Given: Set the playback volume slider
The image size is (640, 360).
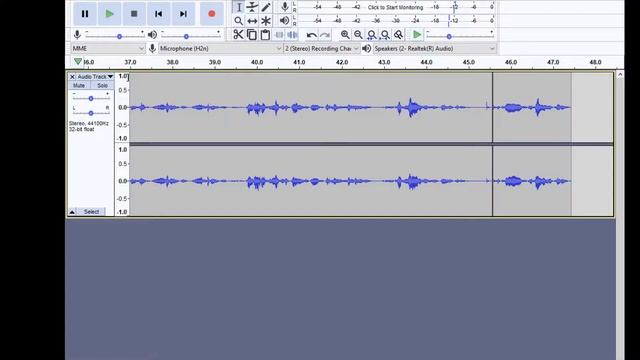Looking at the screenshot, I should (191, 36).
